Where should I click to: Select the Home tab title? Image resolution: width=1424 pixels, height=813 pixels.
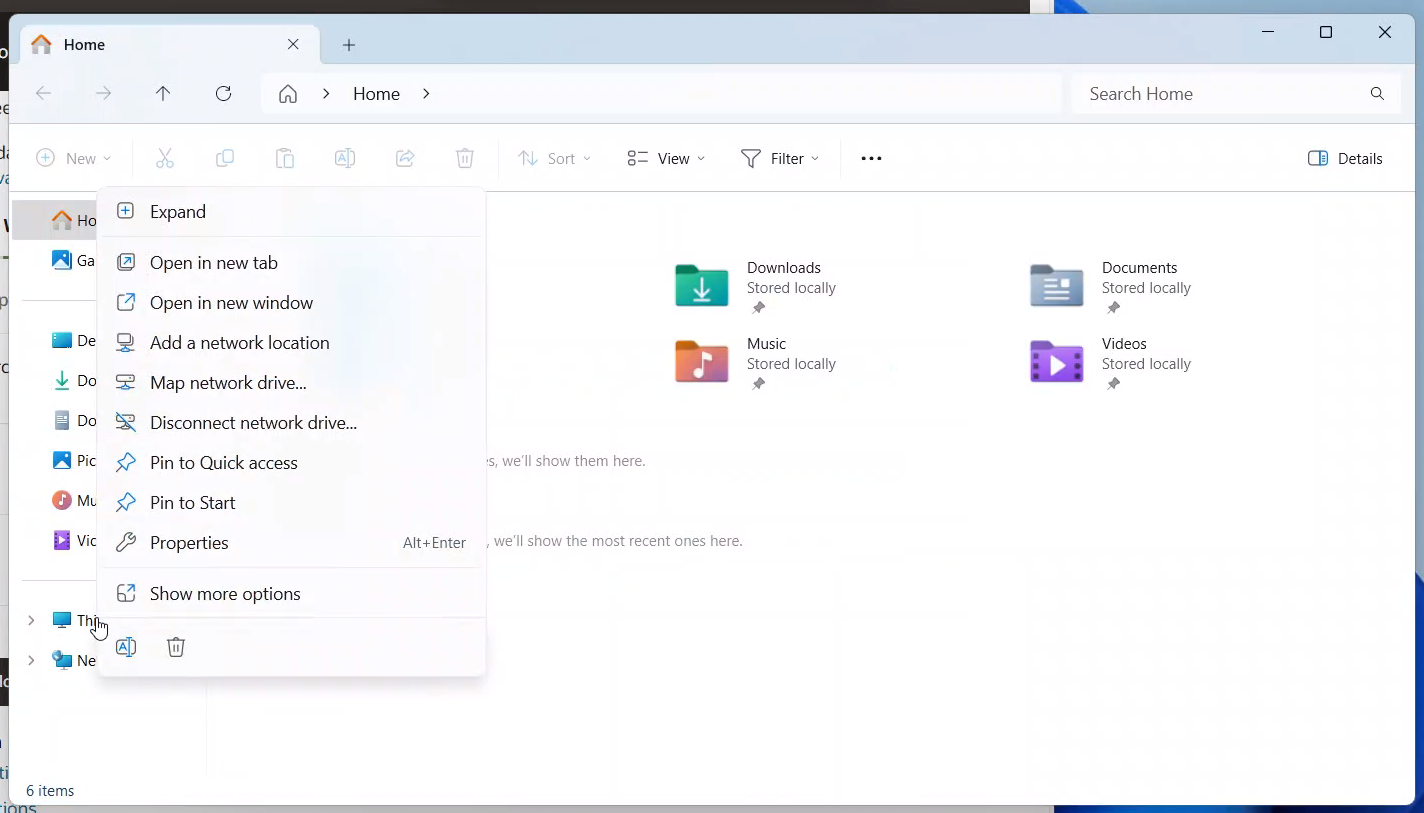[x=84, y=44]
